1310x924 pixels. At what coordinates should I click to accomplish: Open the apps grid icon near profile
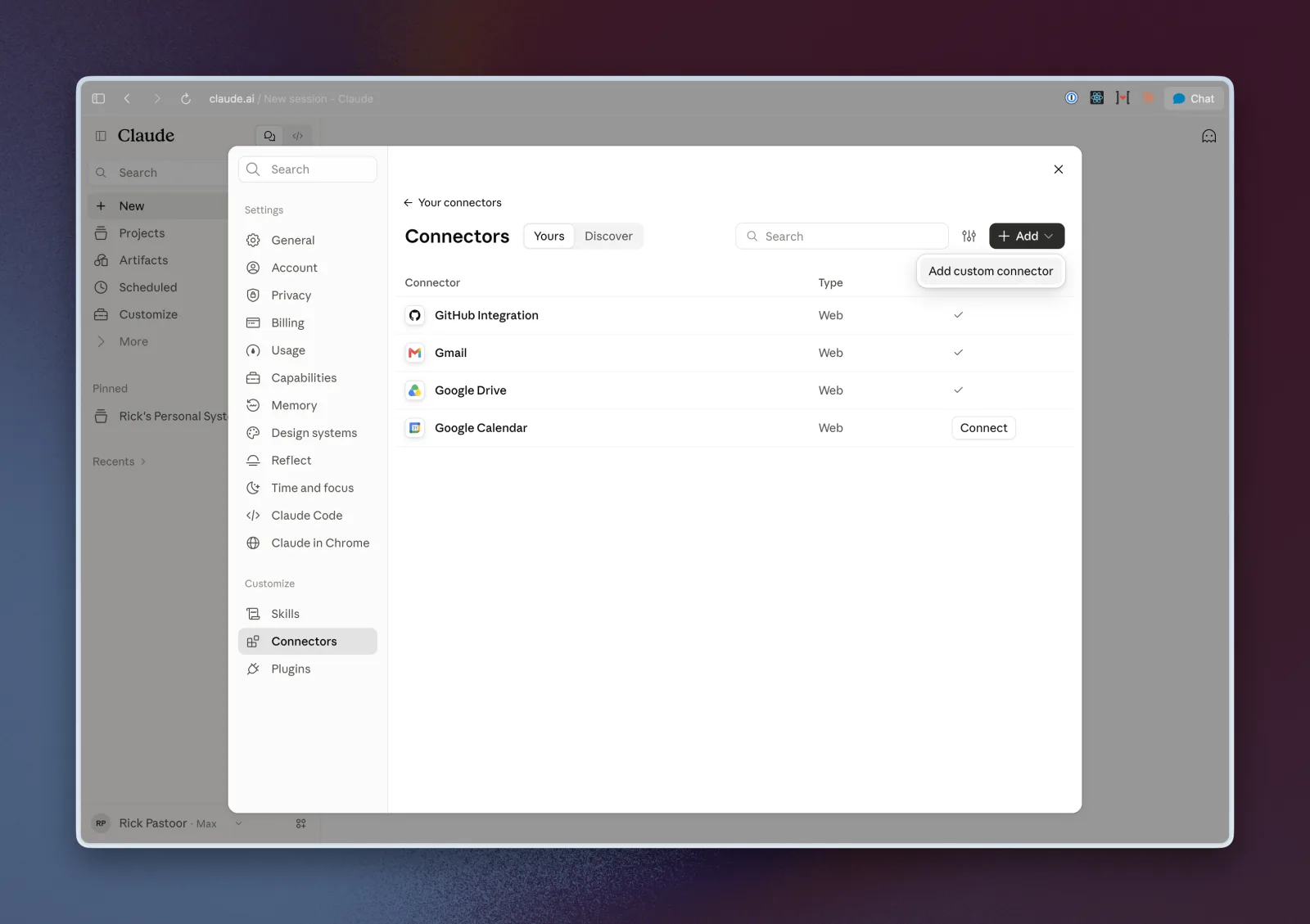300,823
